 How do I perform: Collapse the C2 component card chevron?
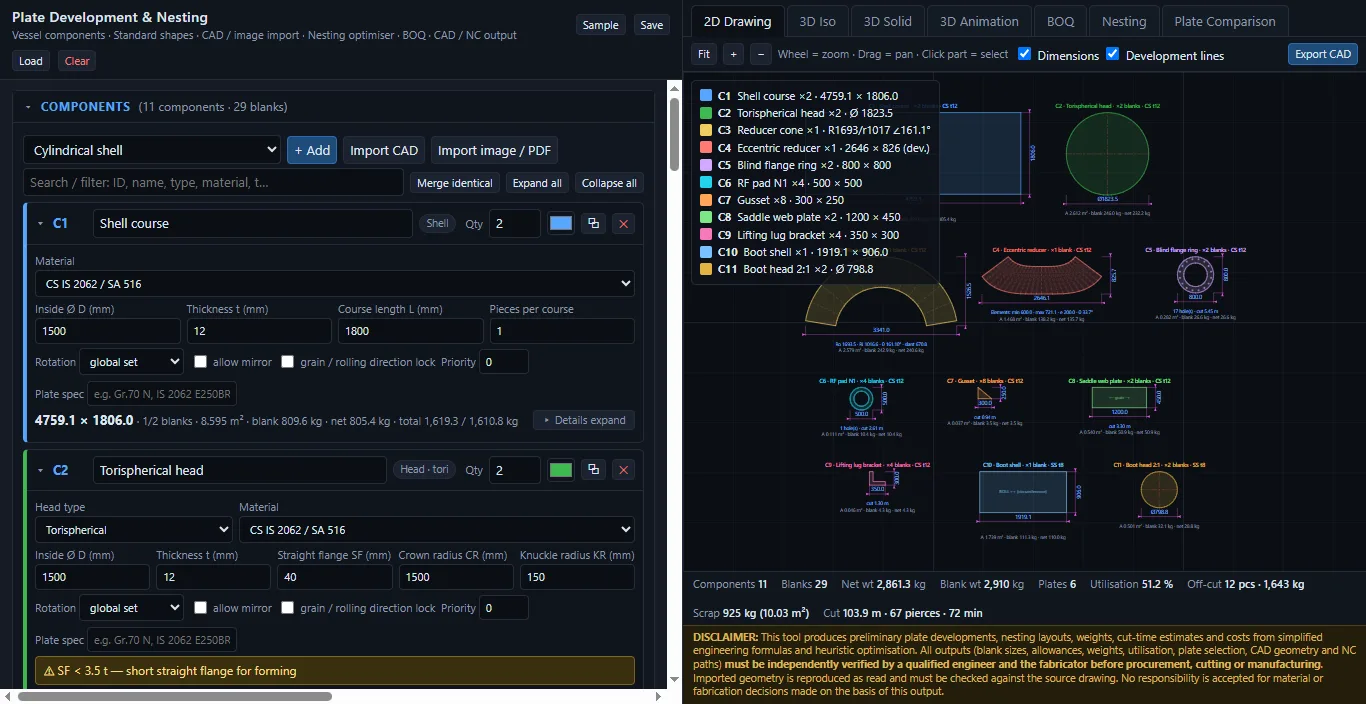coord(41,470)
